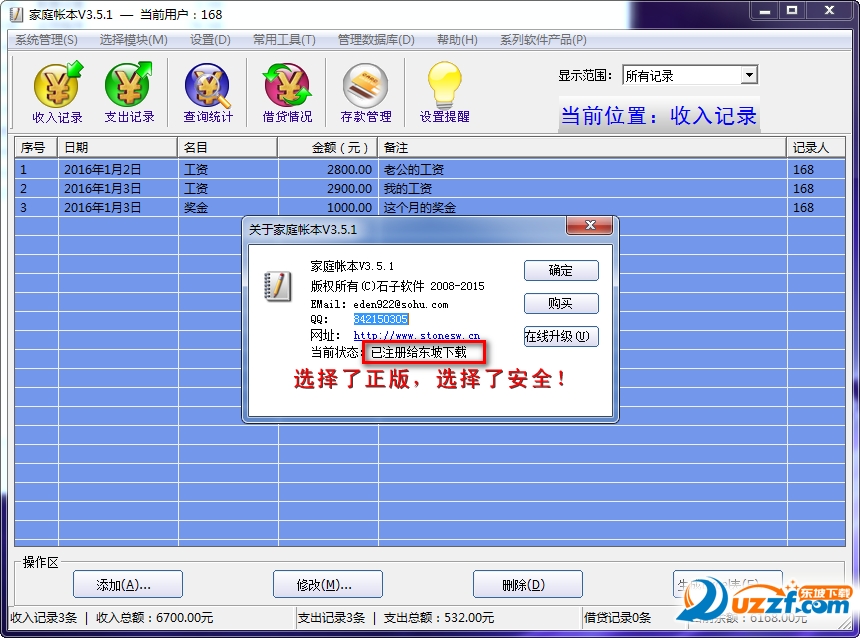Open the 管理数据库(D) menu
Screen dimensions: 860x638
point(376,40)
